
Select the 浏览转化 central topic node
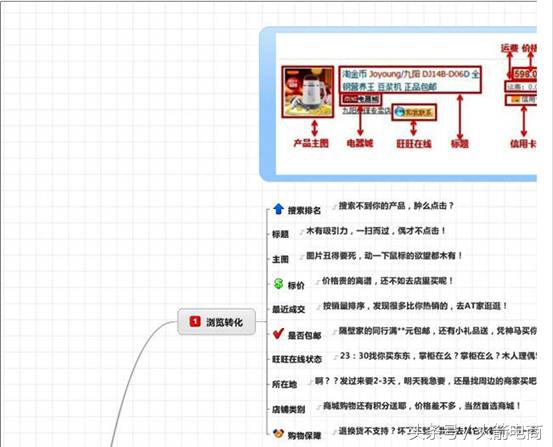pyautogui.click(x=217, y=321)
